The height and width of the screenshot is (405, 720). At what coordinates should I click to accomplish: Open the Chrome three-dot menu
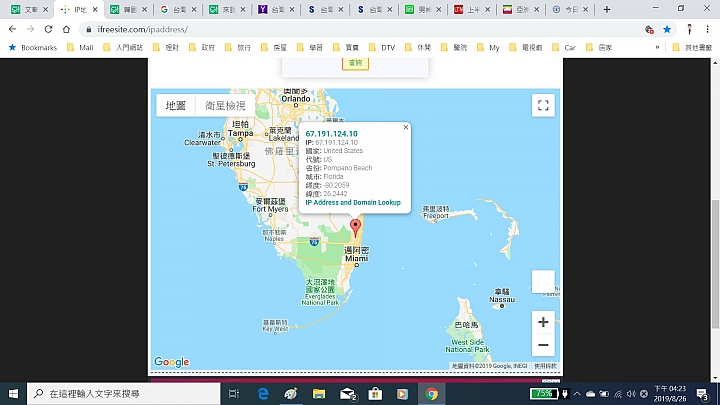coord(707,29)
